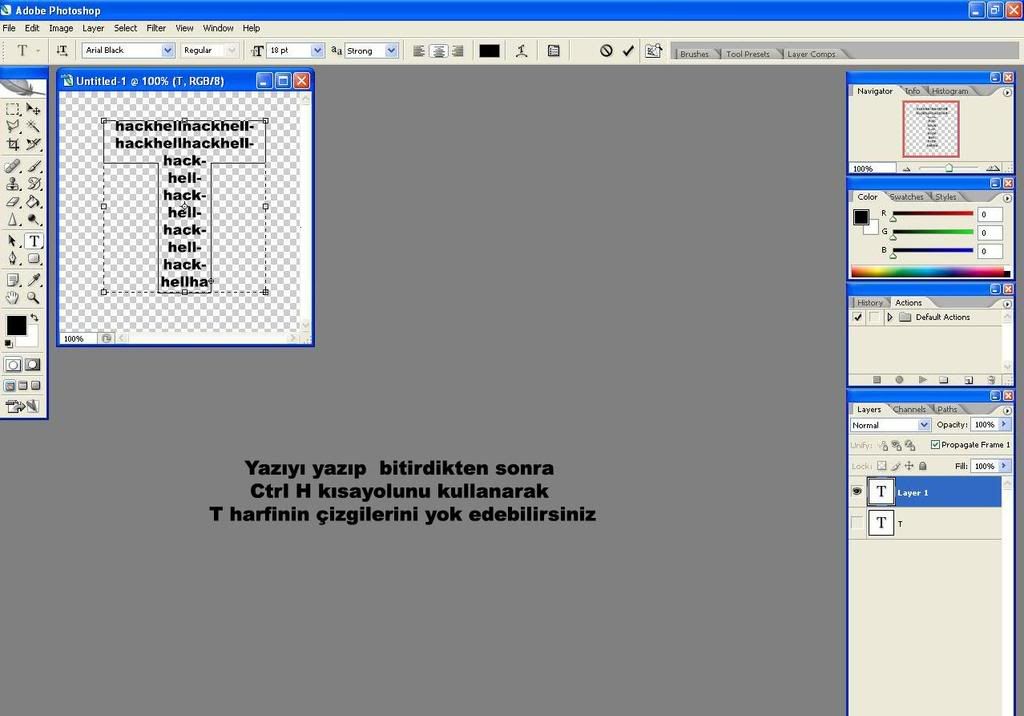Right align text
Viewport: 1024px width, 716px height.
[x=458, y=50]
